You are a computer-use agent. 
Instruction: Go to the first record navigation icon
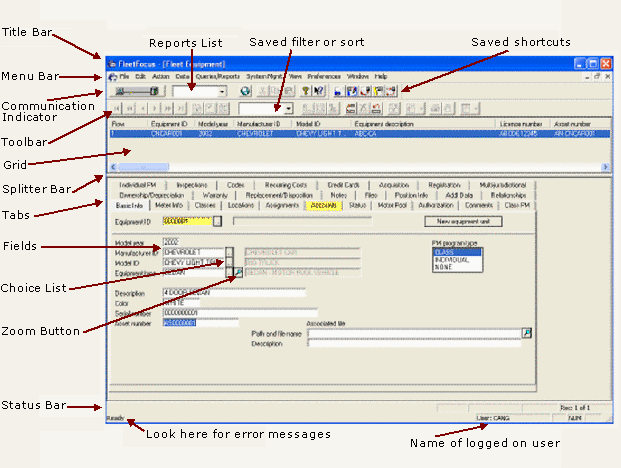116,107
